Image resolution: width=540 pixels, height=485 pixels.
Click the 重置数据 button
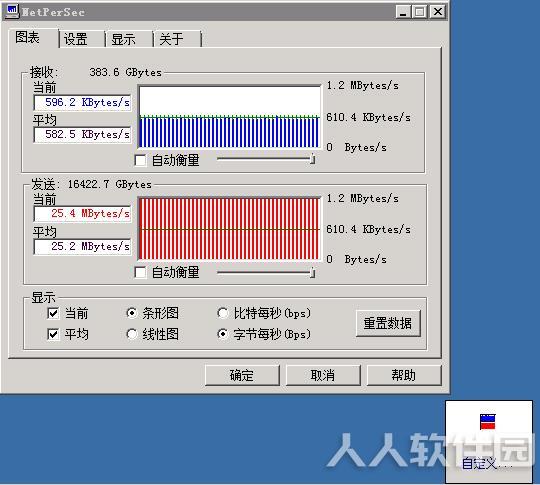[x=388, y=323]
